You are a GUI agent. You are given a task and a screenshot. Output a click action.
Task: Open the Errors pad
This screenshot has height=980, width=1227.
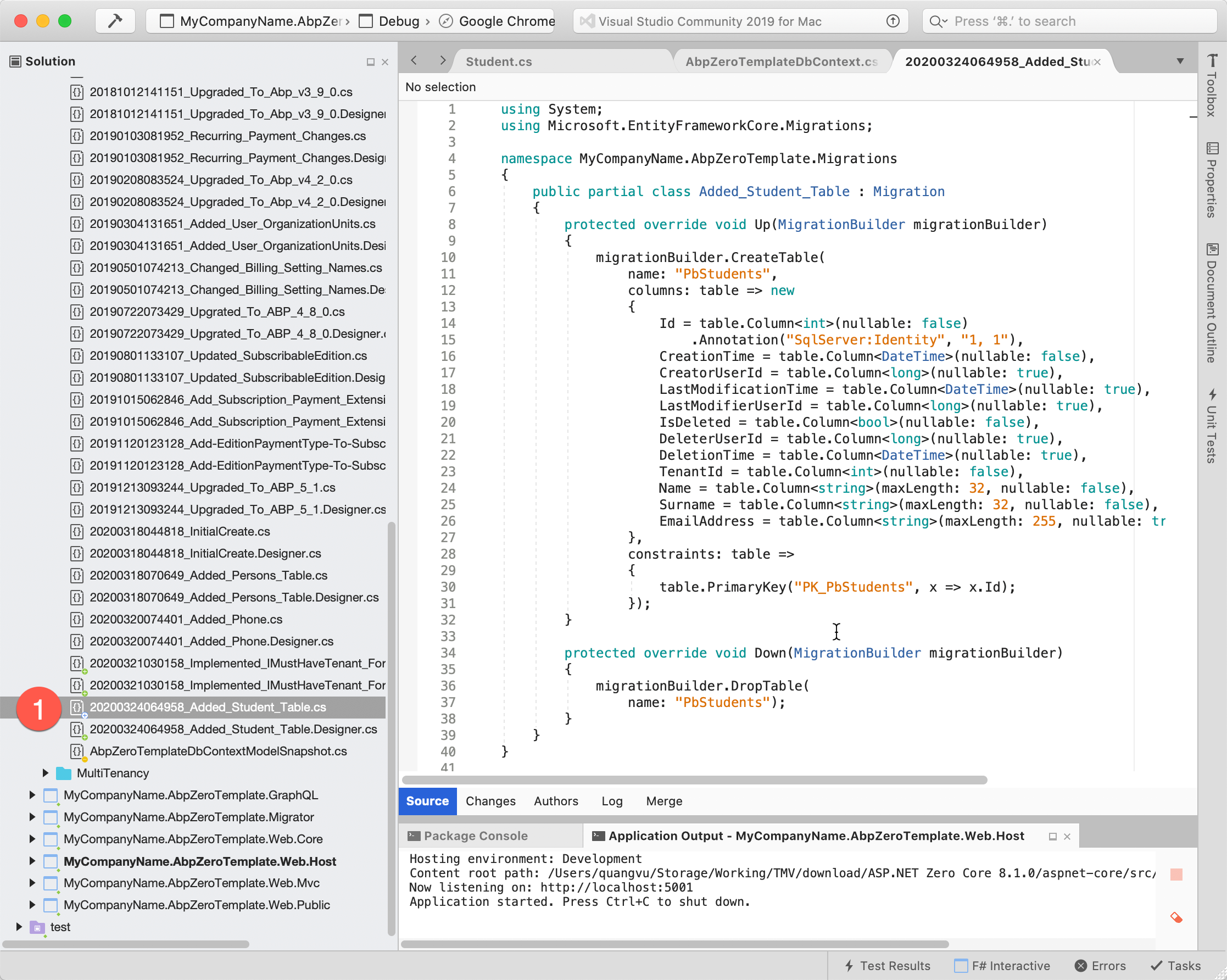1100,966
